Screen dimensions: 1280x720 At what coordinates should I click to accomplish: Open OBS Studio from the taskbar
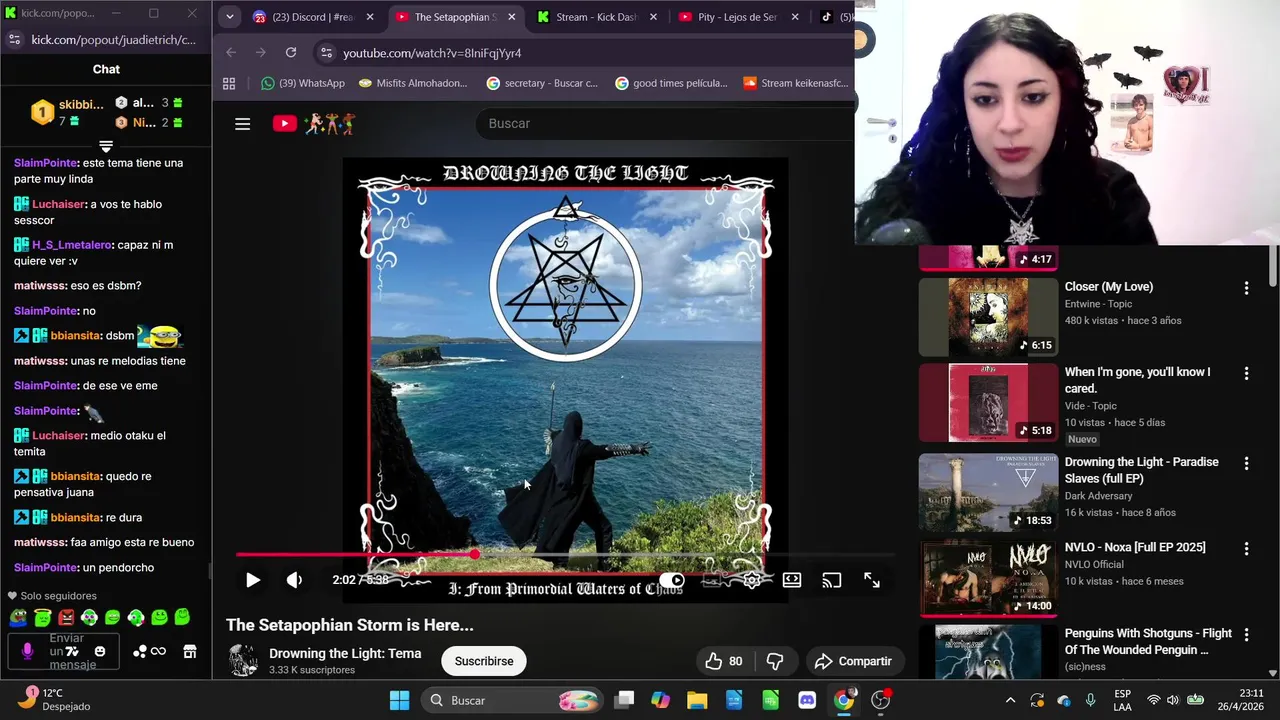pyautogui.click(x=881, y=700)
